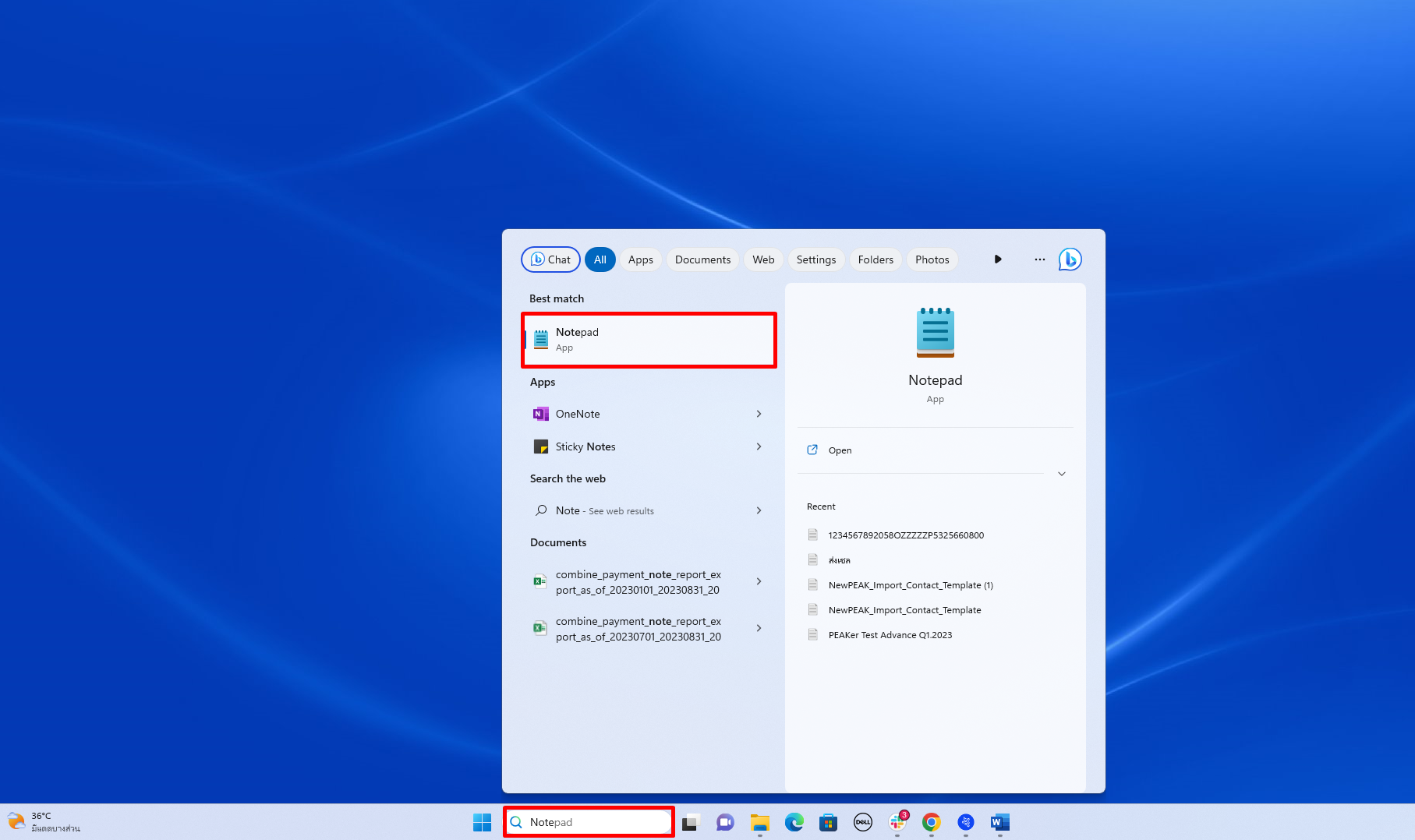
Task: Open combine_payment_note_report 20230101 document
Action: [638, 582]
